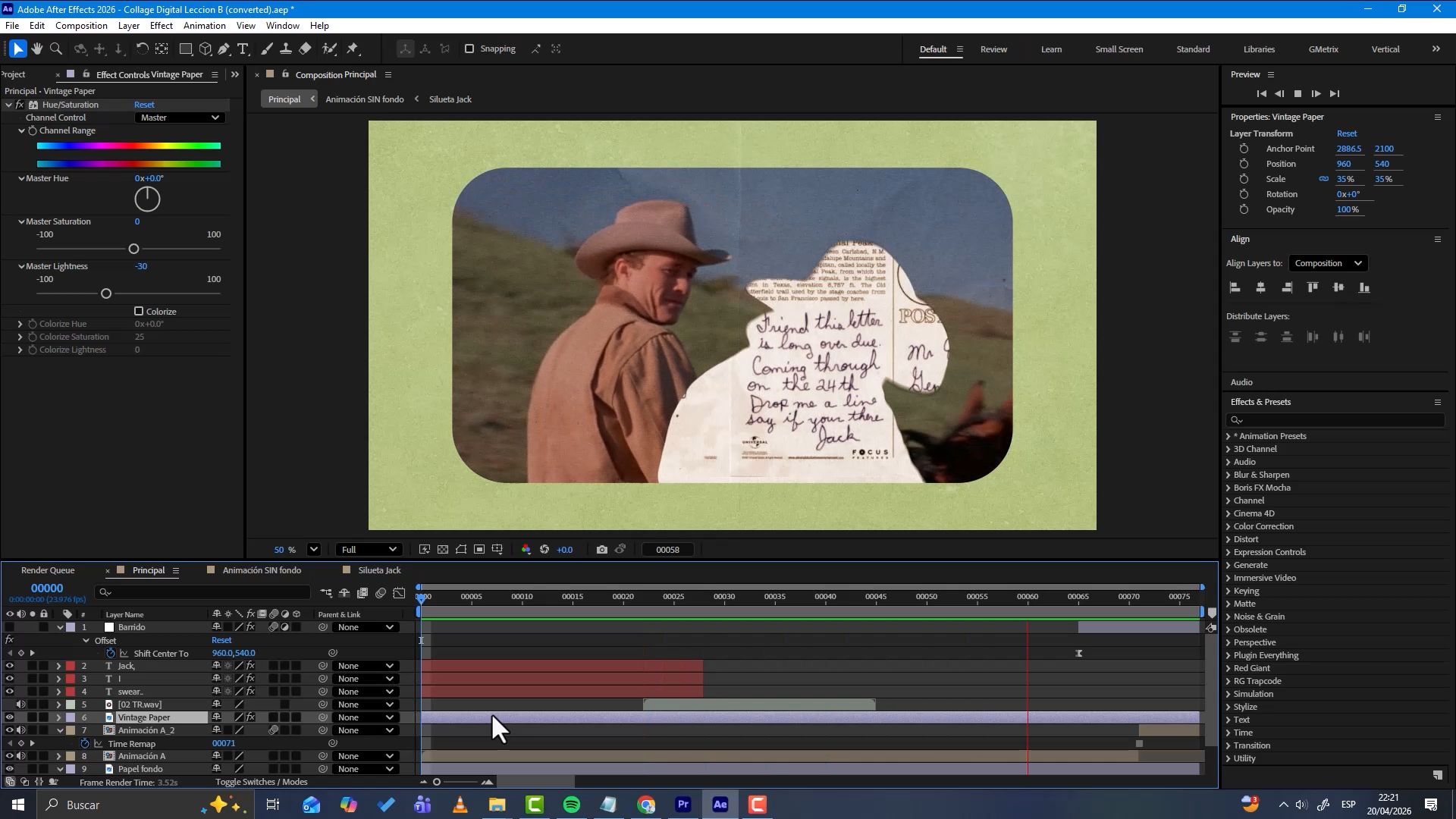Image resolution: width=1456 pixels, height=819 pixels.
Task: Click Toggle Switches / Modes button
Action: coord(262,782)
